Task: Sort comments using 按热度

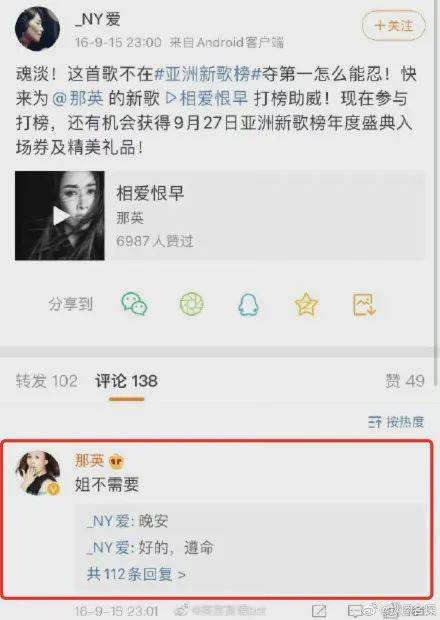Action: pyautogui.click(x=396, y=422)
